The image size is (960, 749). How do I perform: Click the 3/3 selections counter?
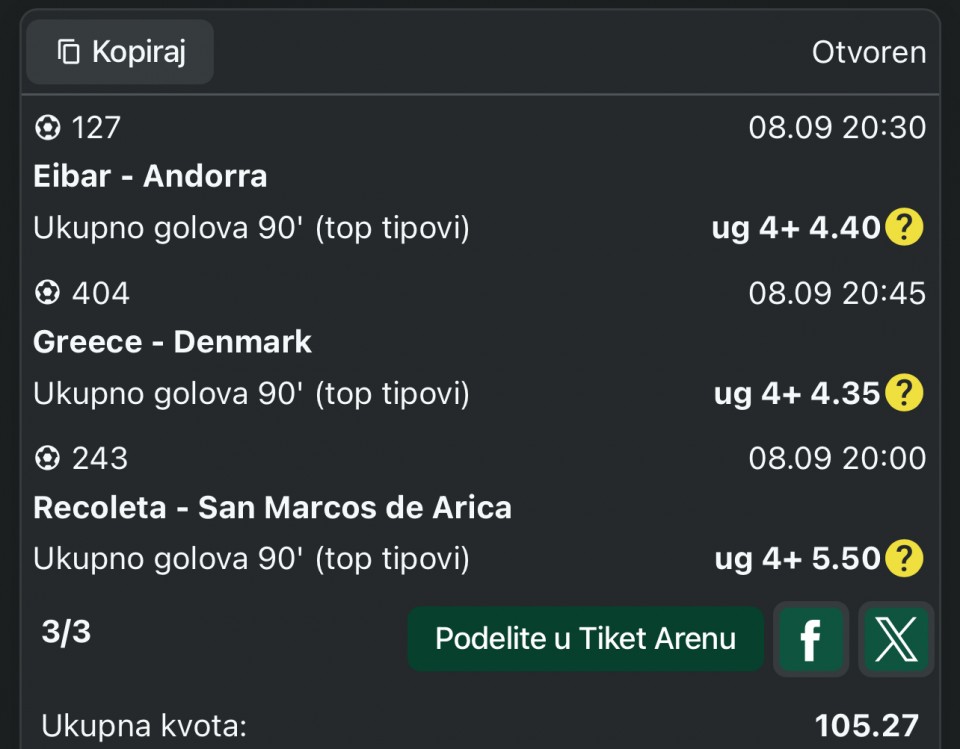tap(66, 631)
